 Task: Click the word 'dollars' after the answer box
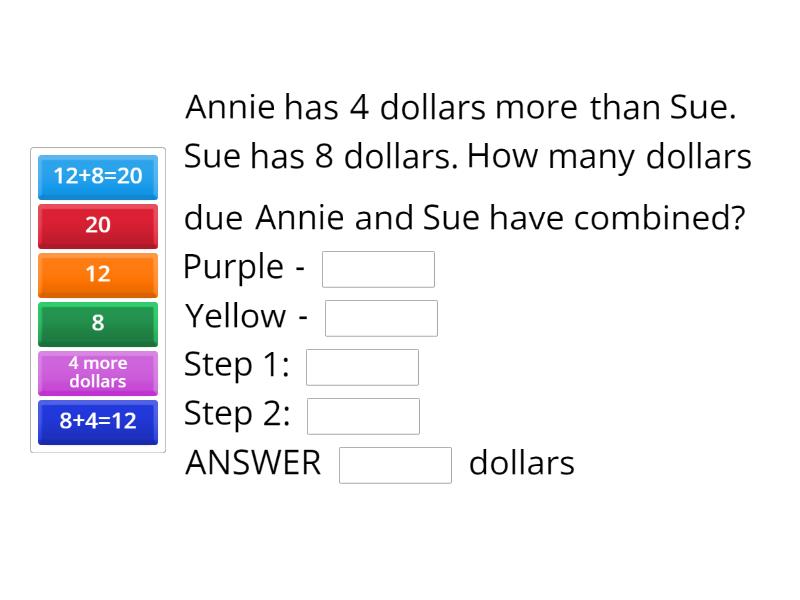(x=522, y=464)
